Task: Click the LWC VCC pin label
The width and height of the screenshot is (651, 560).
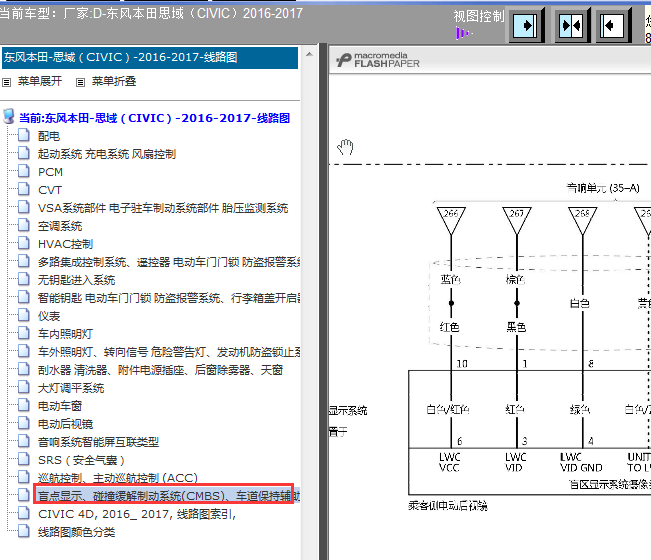Action: coord(450,462)
